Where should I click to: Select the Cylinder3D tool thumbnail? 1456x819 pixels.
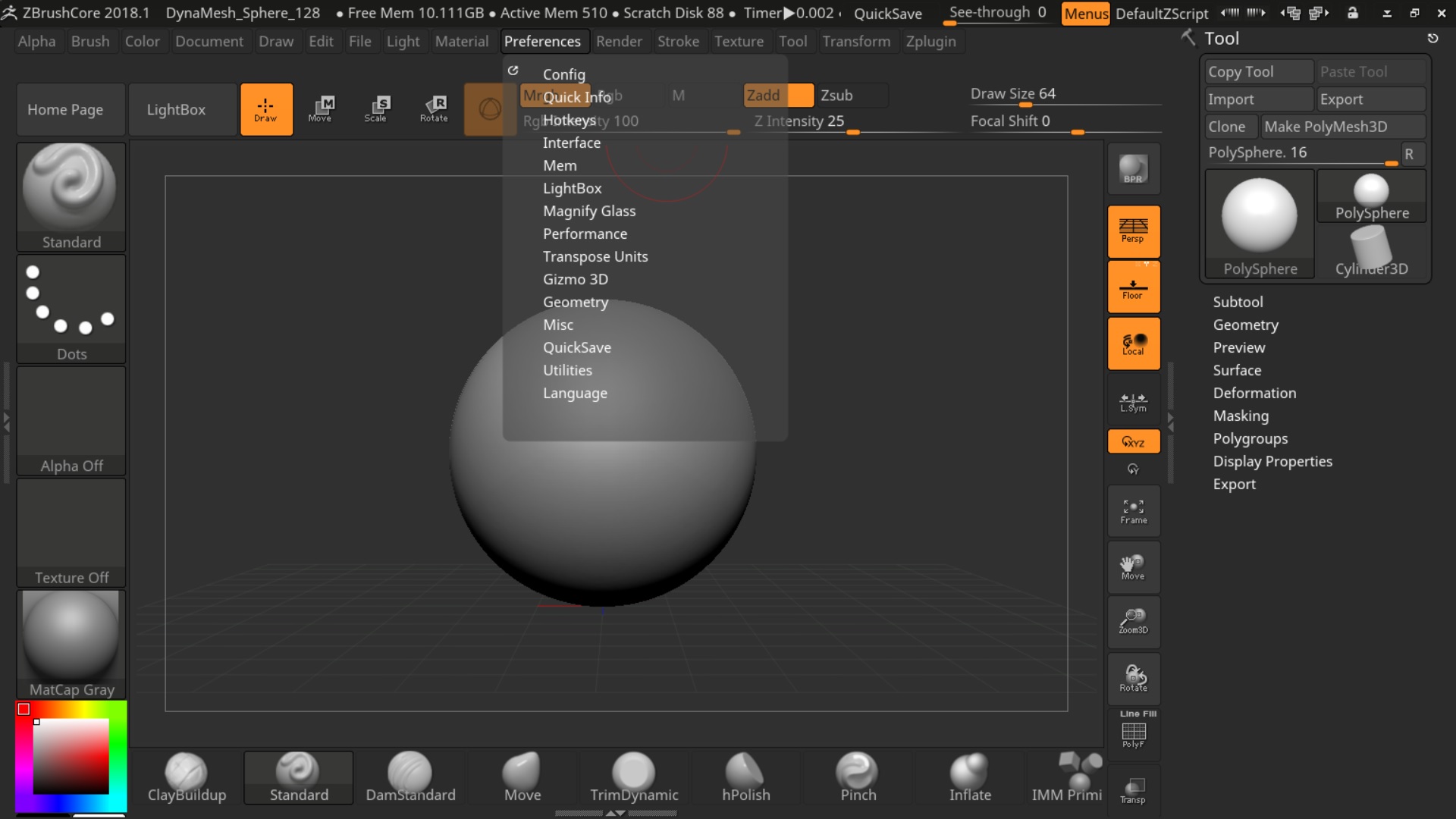(x=1371, y=252)
